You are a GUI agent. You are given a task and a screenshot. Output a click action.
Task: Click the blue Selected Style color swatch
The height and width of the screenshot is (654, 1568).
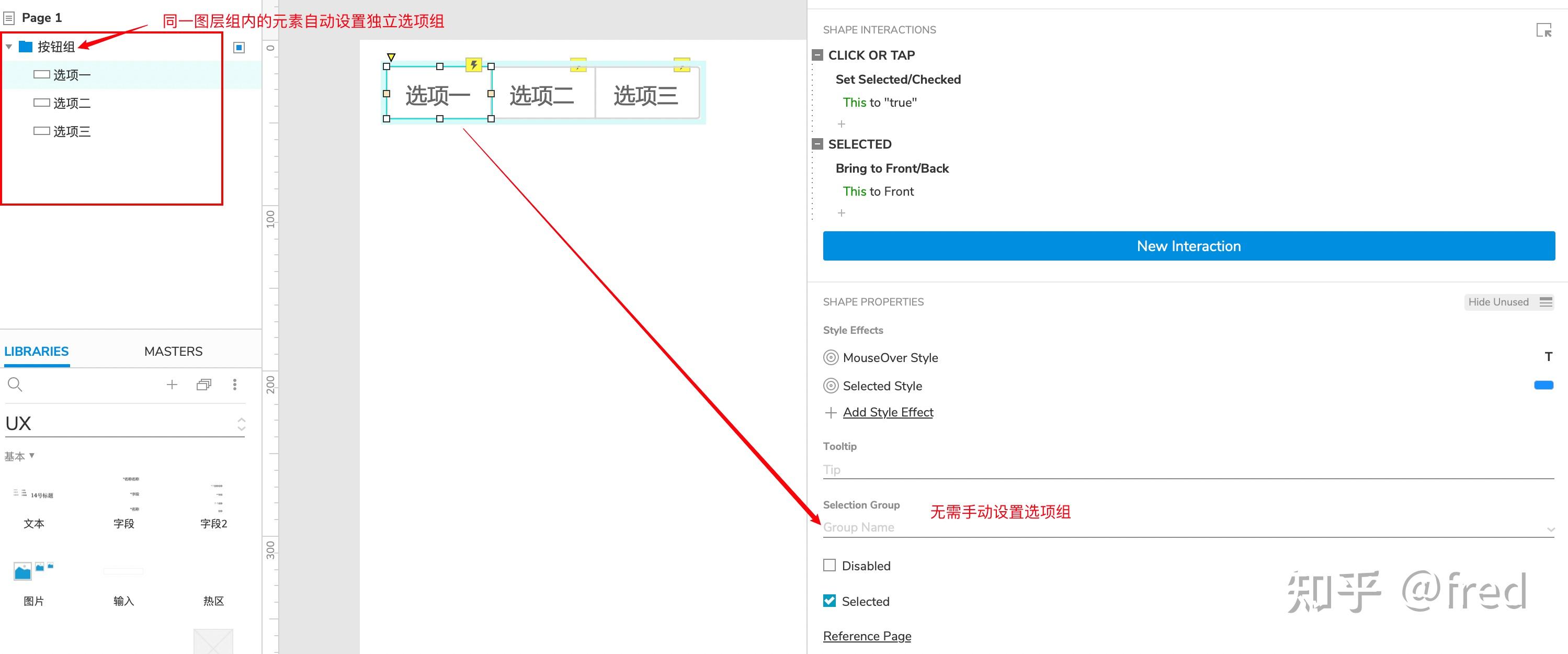point(1543,385)
